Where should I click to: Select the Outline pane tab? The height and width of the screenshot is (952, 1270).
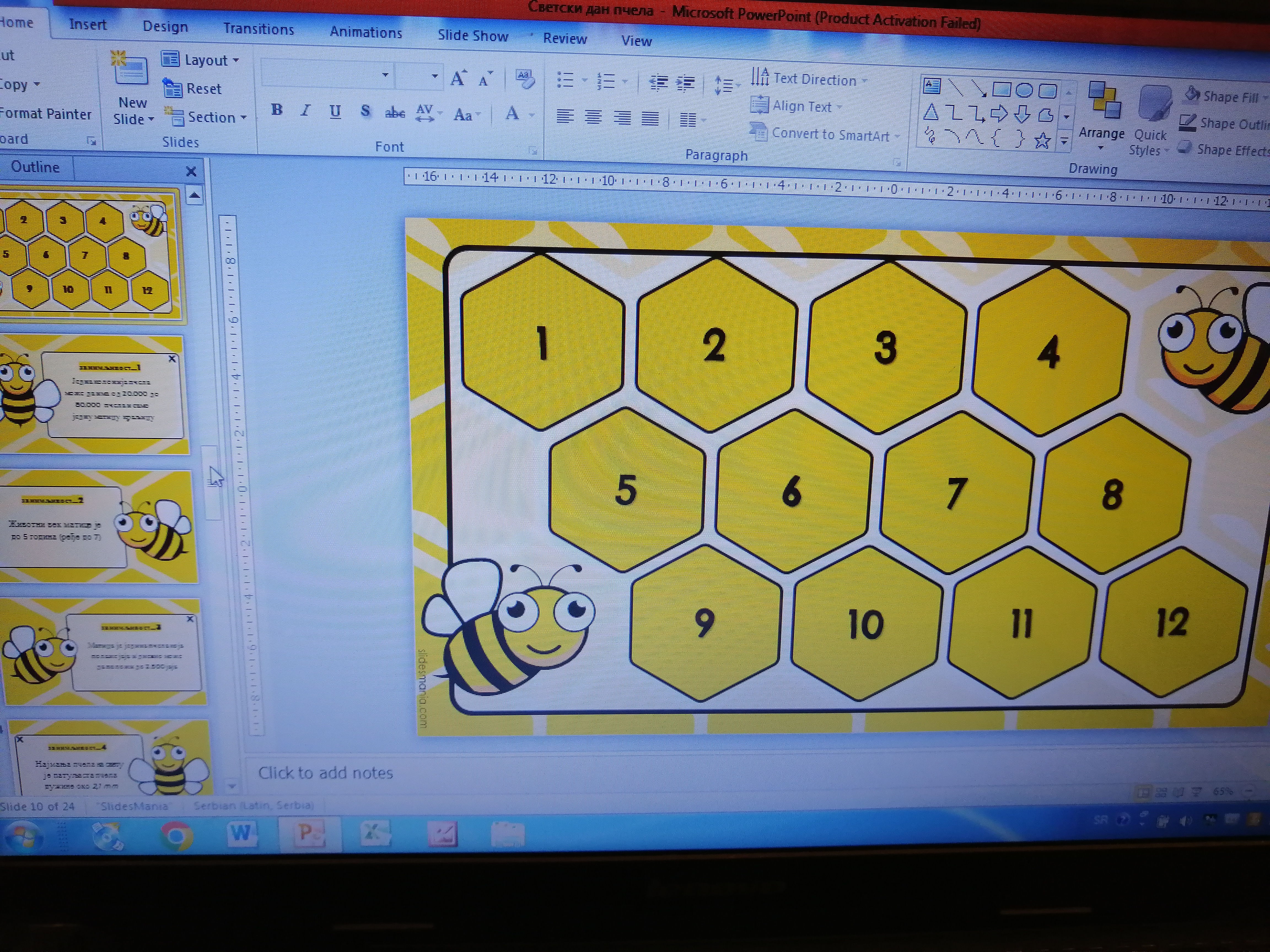(x=35, y=167)
